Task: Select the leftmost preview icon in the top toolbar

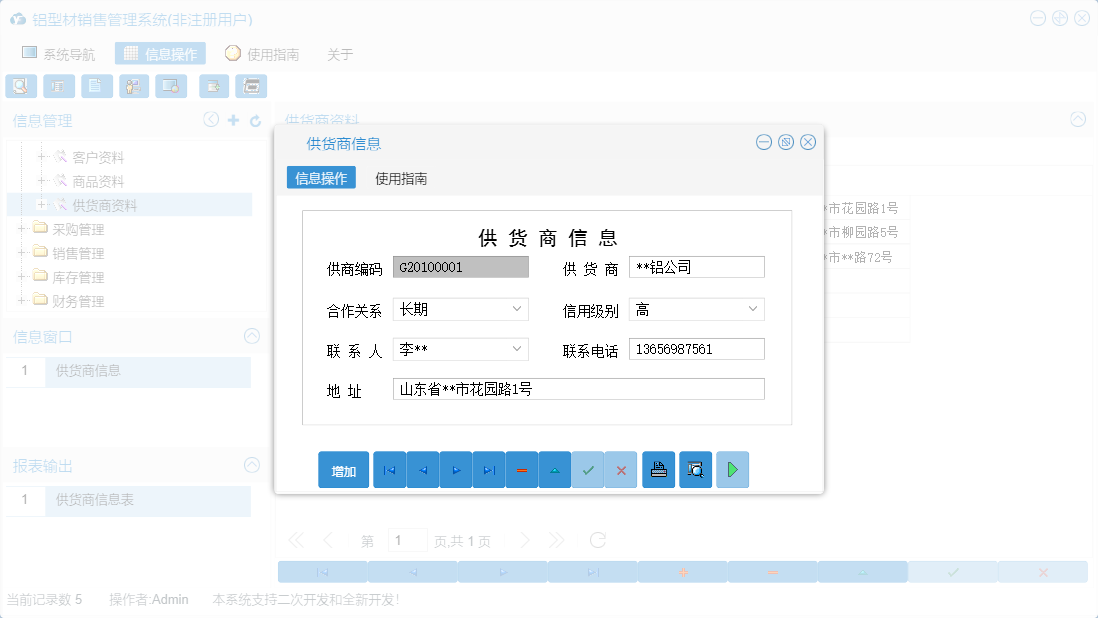Action: (20, 86)
